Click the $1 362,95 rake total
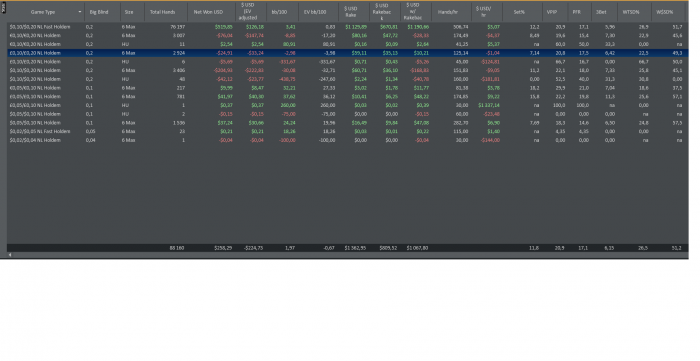This screenshot has height=361, width=700. (356, 248)
